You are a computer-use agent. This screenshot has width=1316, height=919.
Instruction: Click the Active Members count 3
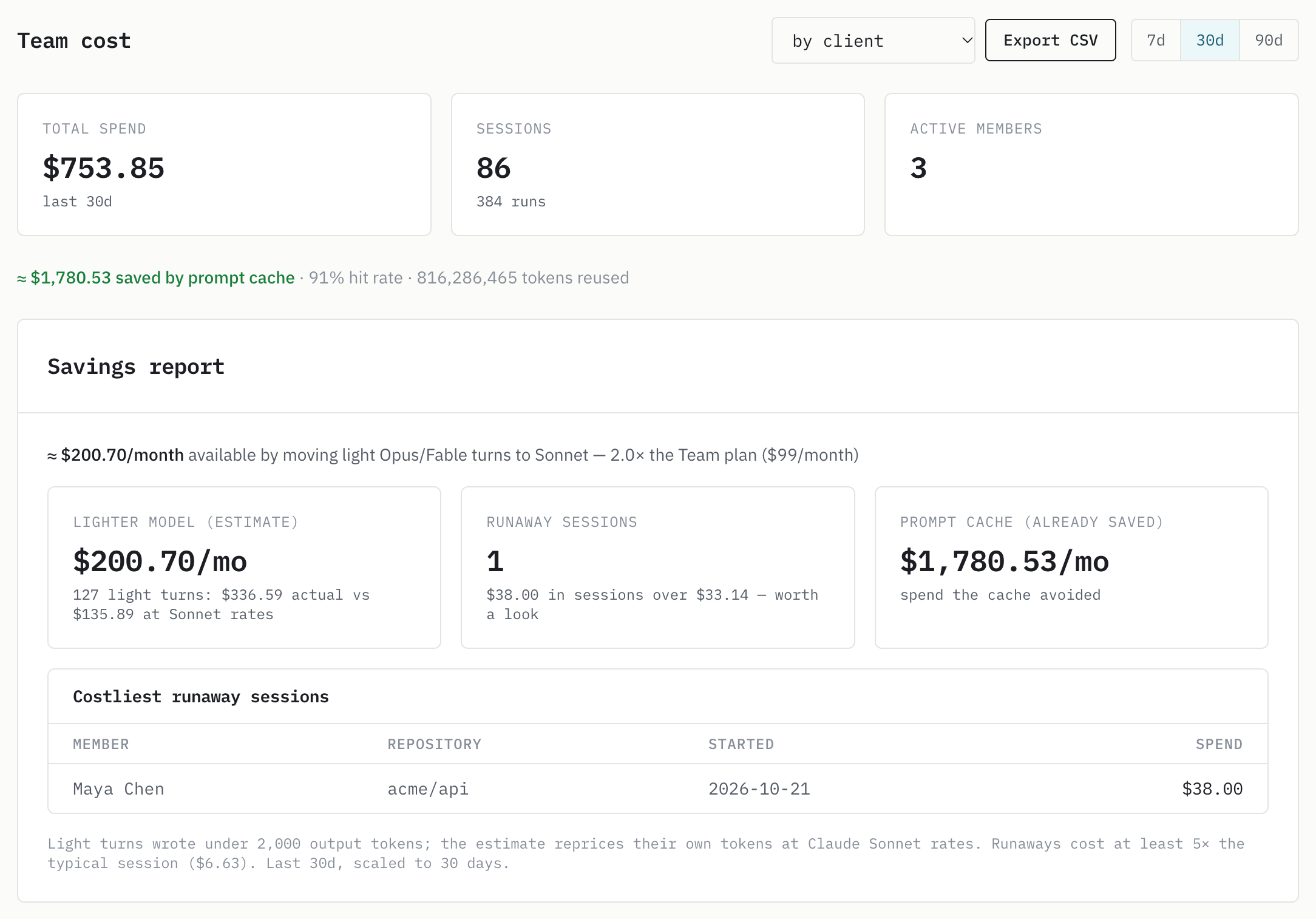coord(918,167)
